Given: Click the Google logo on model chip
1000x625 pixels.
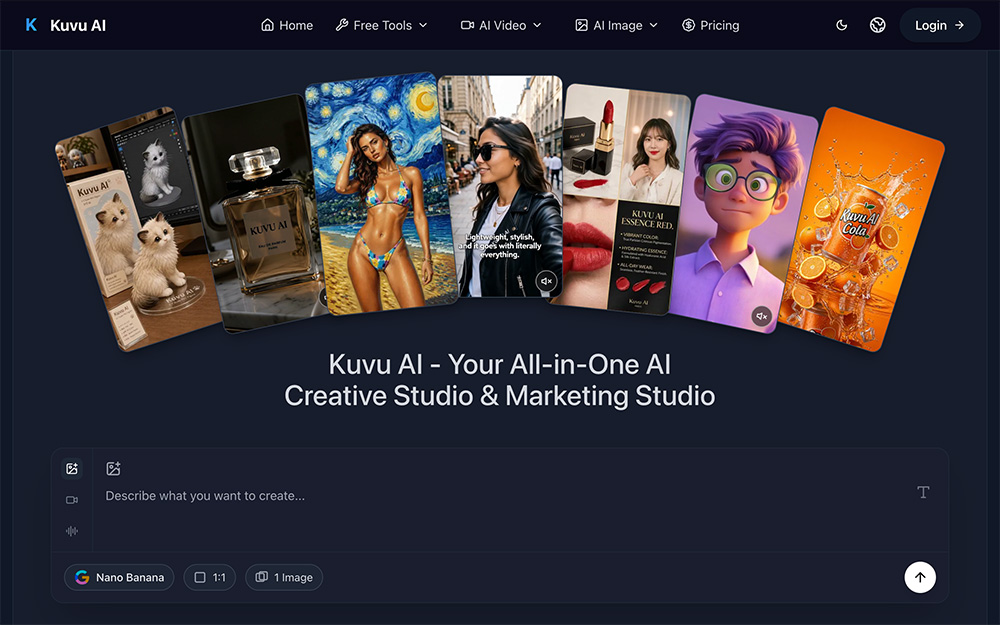Looking at the screenshot, I should (x=82, y=577).
